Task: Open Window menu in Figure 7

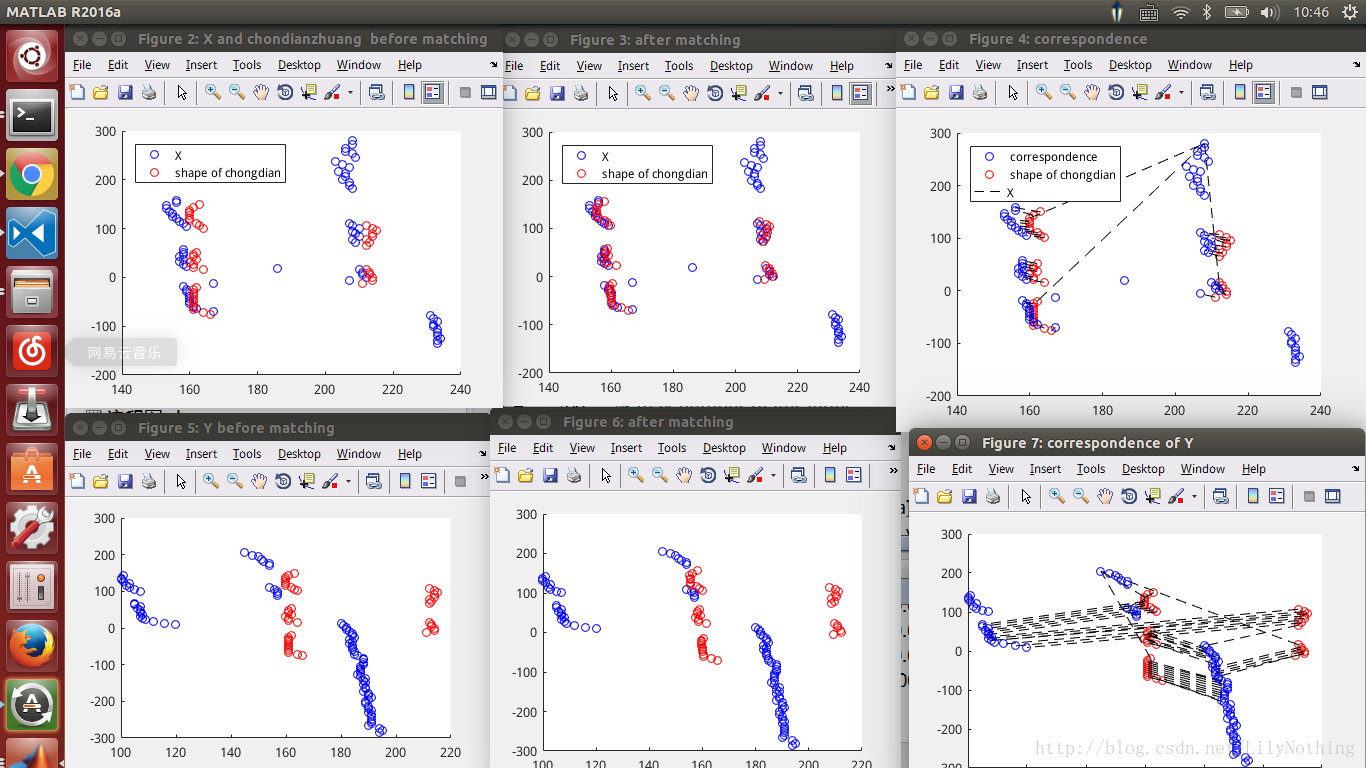Action: pos(1203,468)
